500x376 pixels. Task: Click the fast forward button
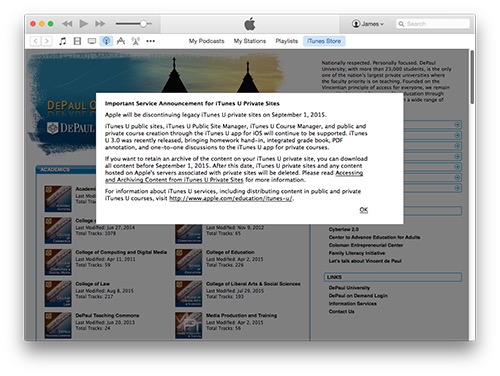coord(100,24)
